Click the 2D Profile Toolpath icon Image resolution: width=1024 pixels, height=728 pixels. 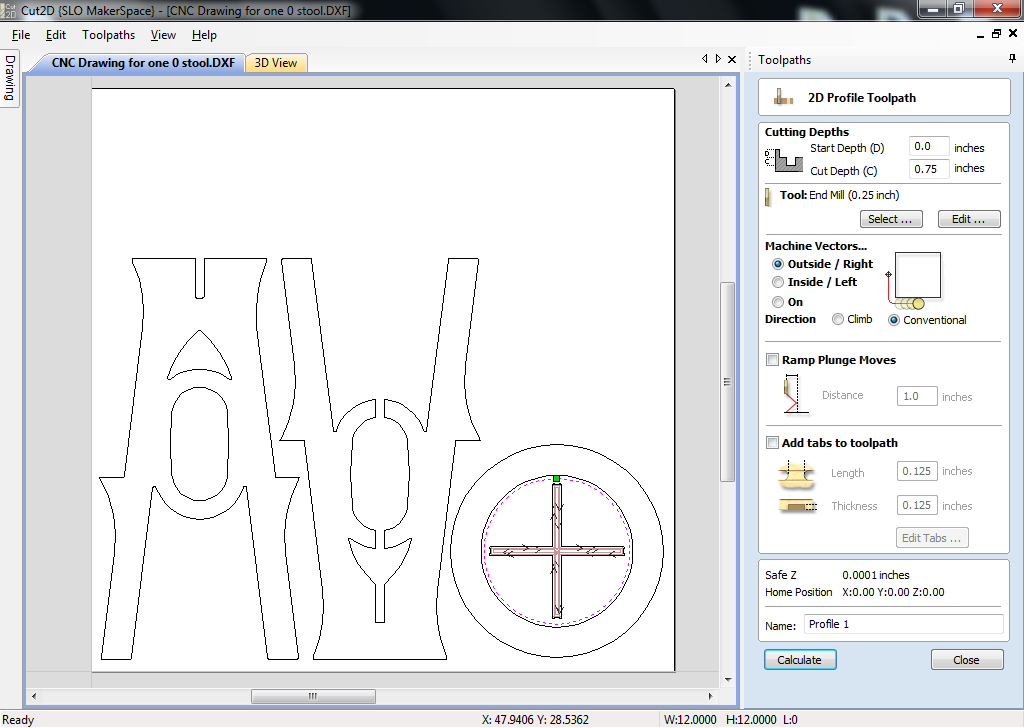(x=783, y=97)
